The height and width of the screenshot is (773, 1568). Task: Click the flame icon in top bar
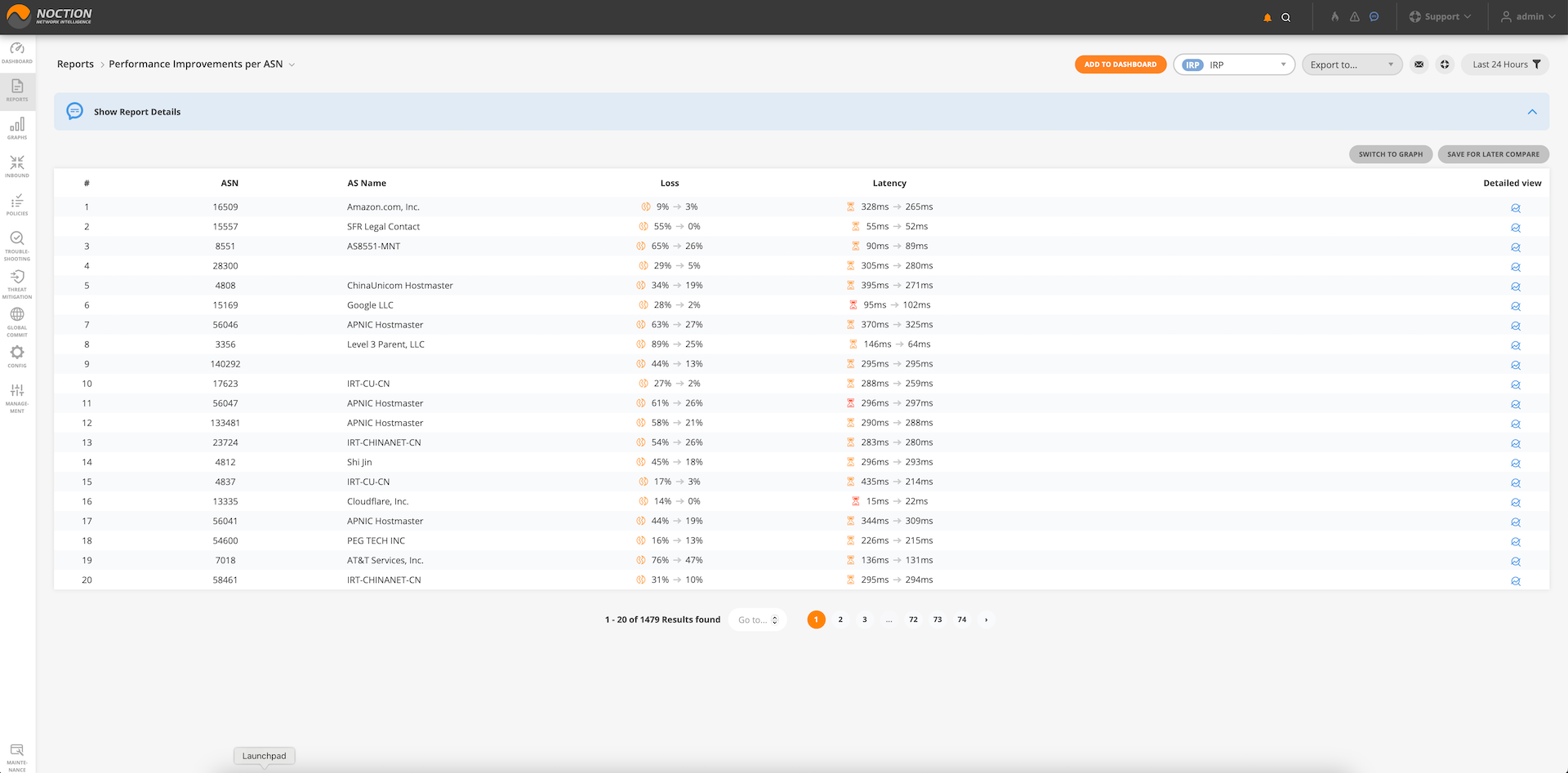1335,16
